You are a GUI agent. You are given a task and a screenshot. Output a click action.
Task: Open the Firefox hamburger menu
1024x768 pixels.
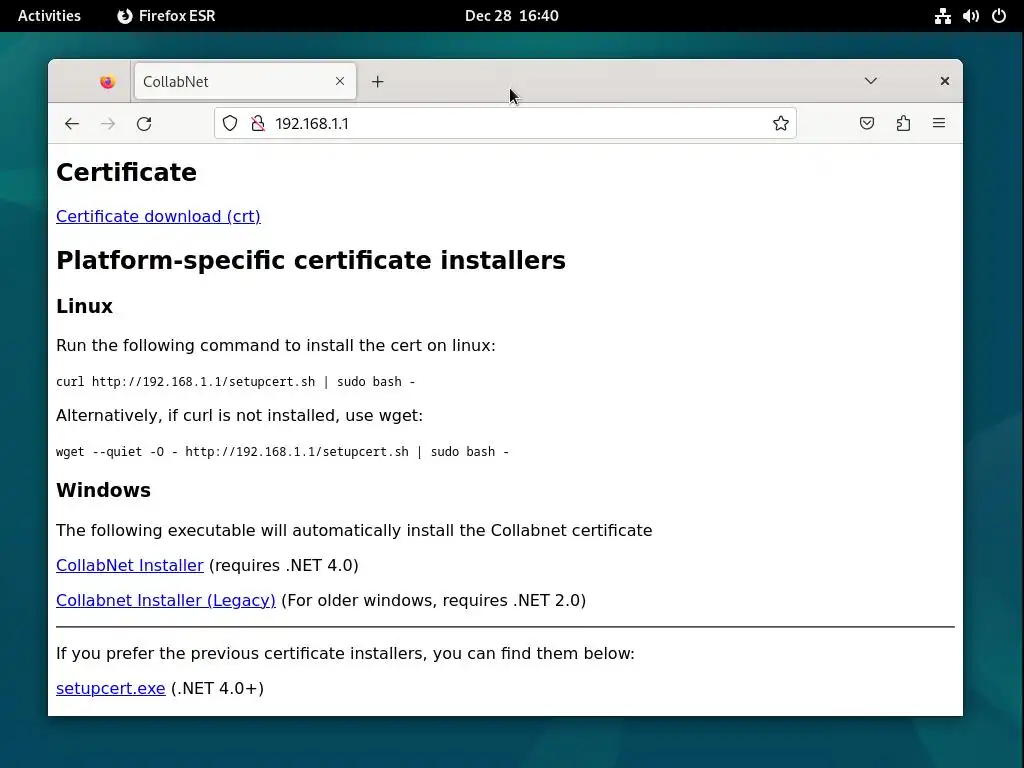point(939,123)
